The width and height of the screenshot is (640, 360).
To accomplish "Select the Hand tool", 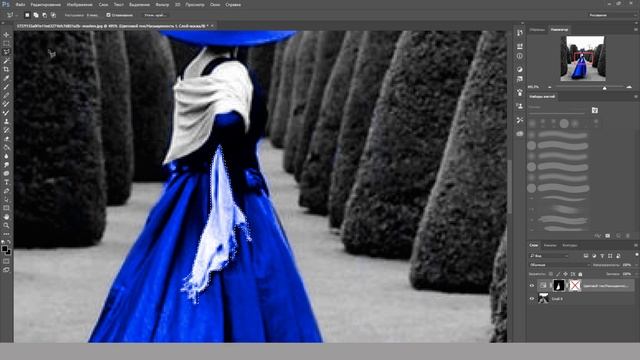I will [x=6, y=217].
